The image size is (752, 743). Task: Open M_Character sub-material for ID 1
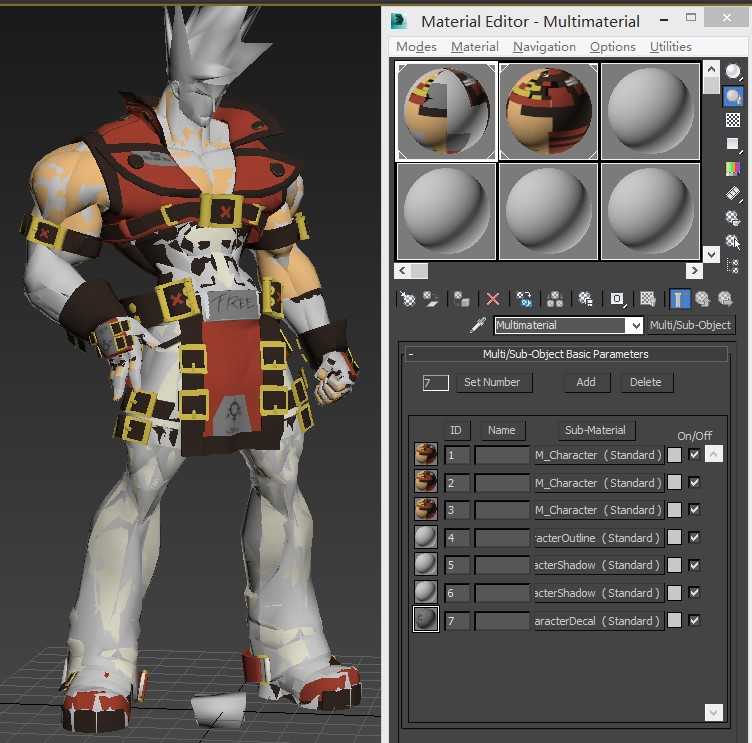pos(598,455)
